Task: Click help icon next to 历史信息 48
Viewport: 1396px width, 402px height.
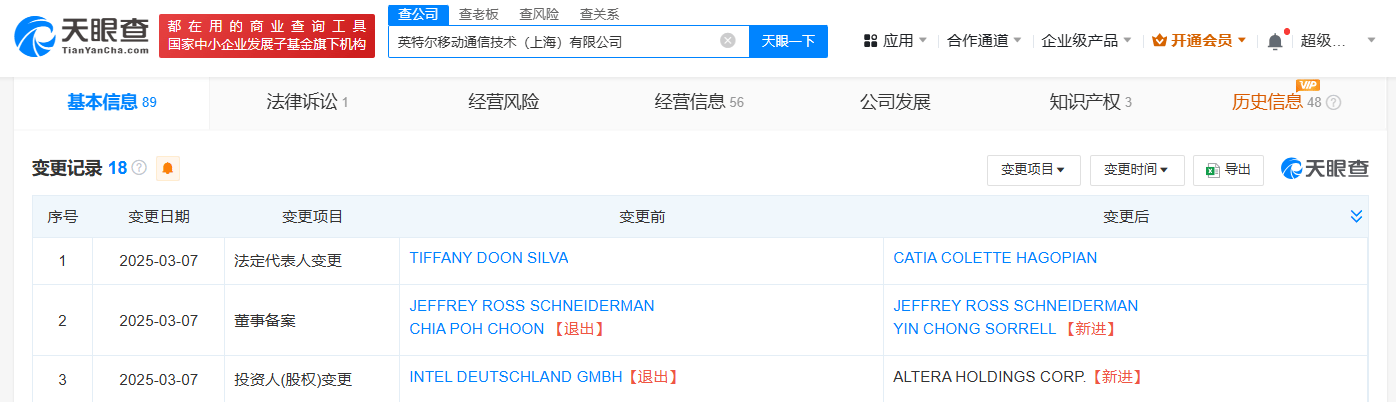Action: (x=1333, y=102)
